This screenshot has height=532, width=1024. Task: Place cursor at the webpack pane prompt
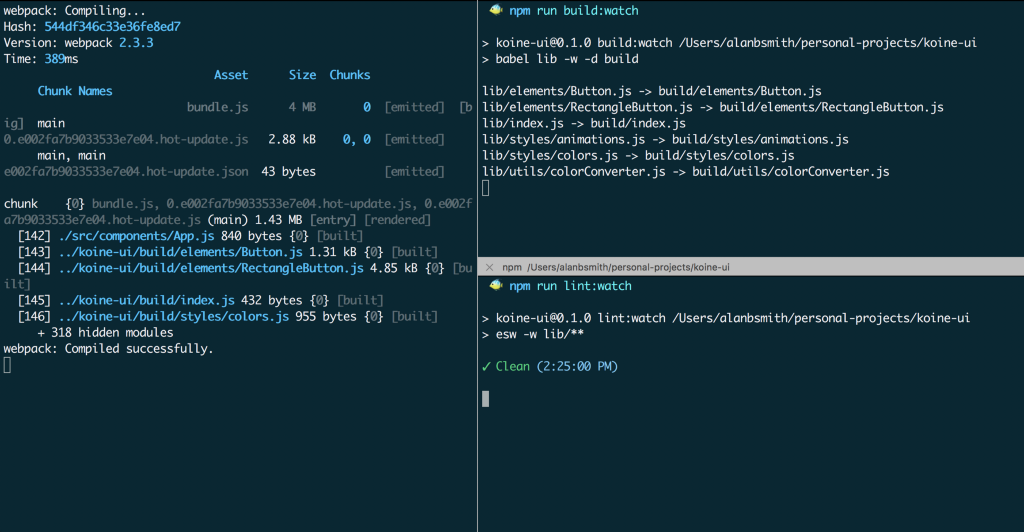7,365
